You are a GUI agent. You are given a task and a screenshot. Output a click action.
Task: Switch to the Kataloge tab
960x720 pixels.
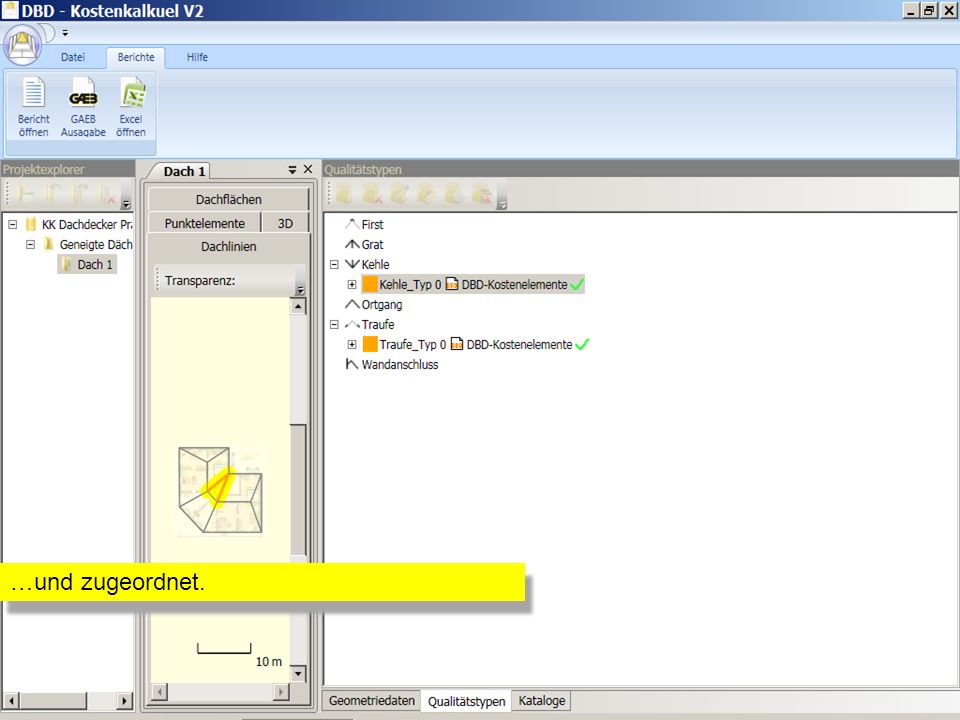click(x=542, y=700)
